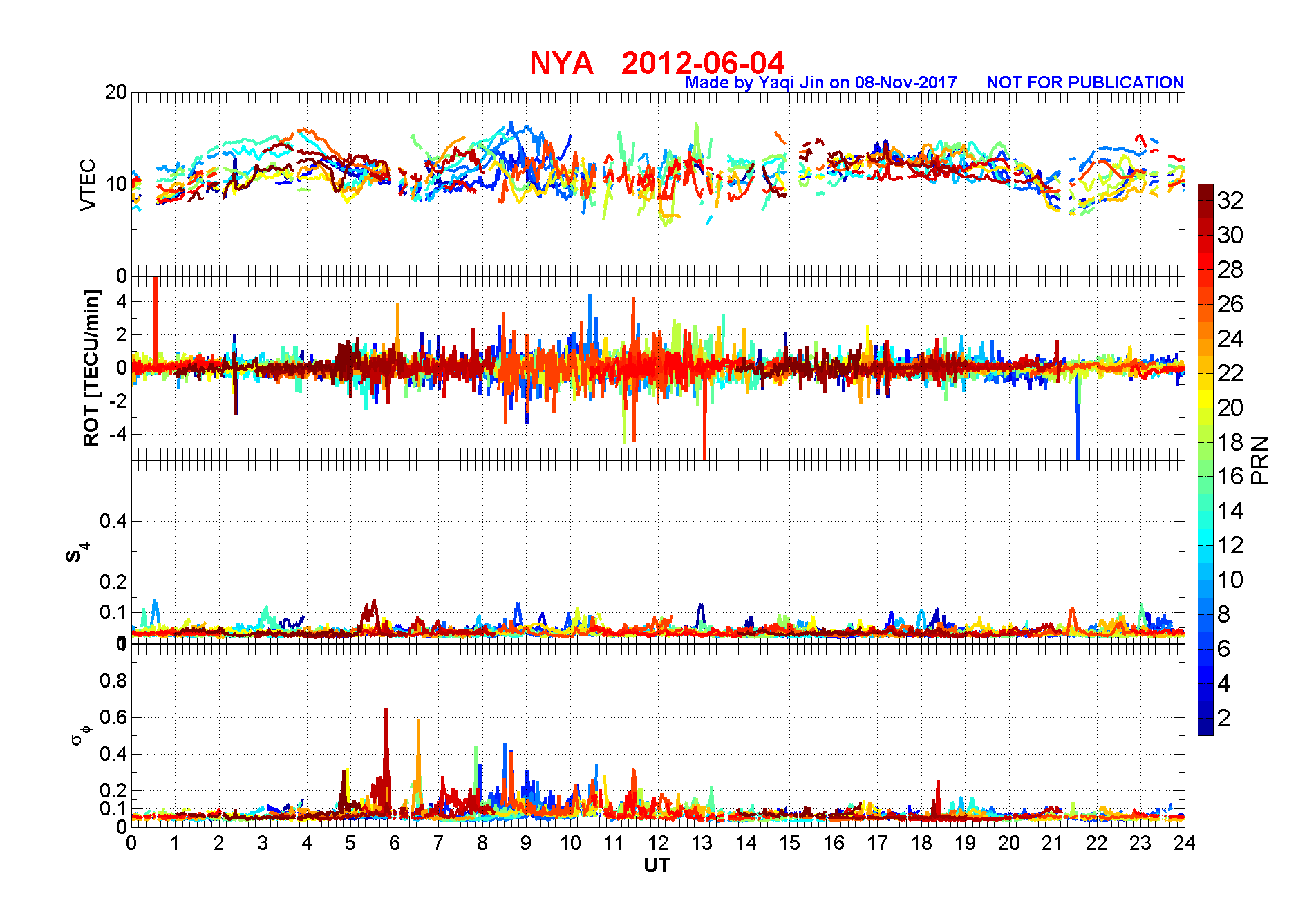Click the VTEC y-axis label
1316x919 pixels.
88,184
